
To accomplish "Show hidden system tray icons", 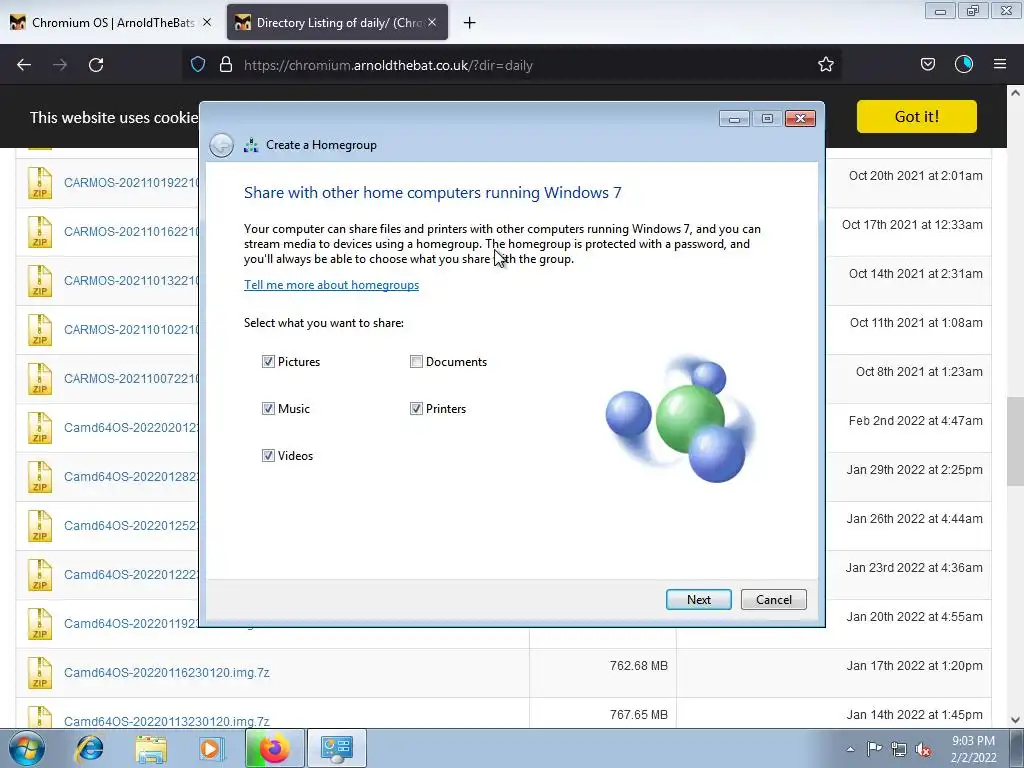I will point(850,750).
